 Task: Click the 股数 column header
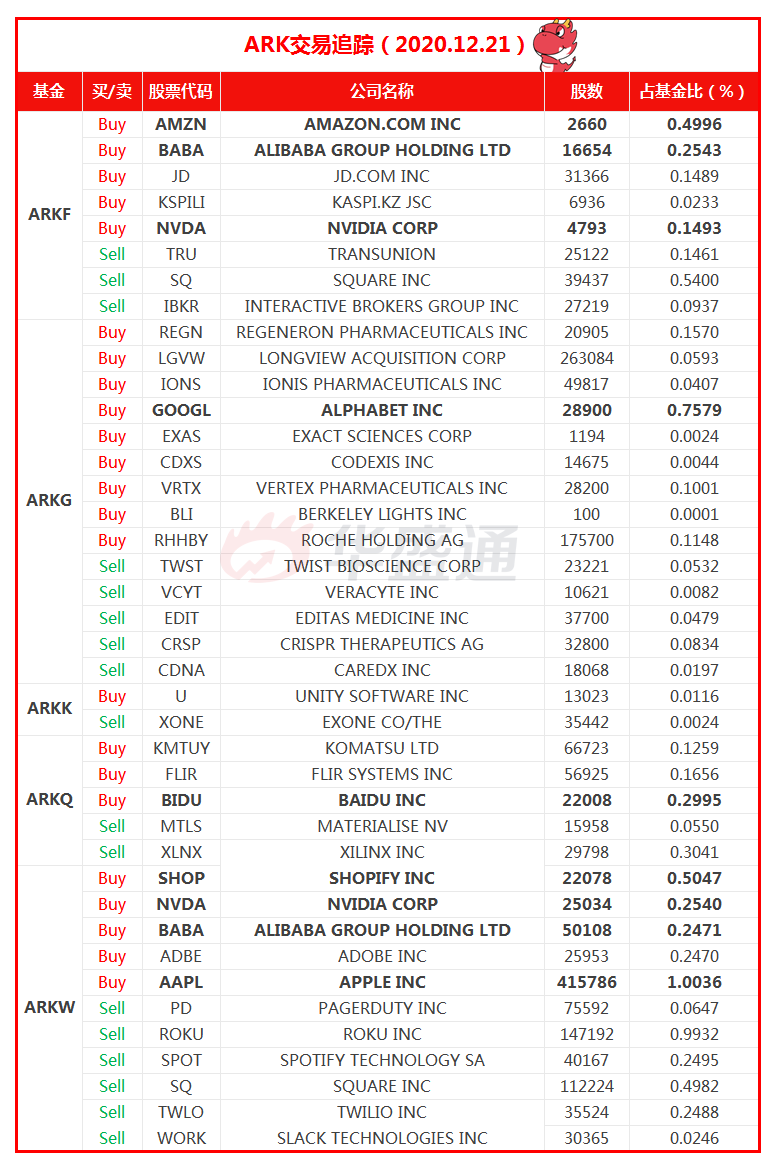tap(587, 92)
